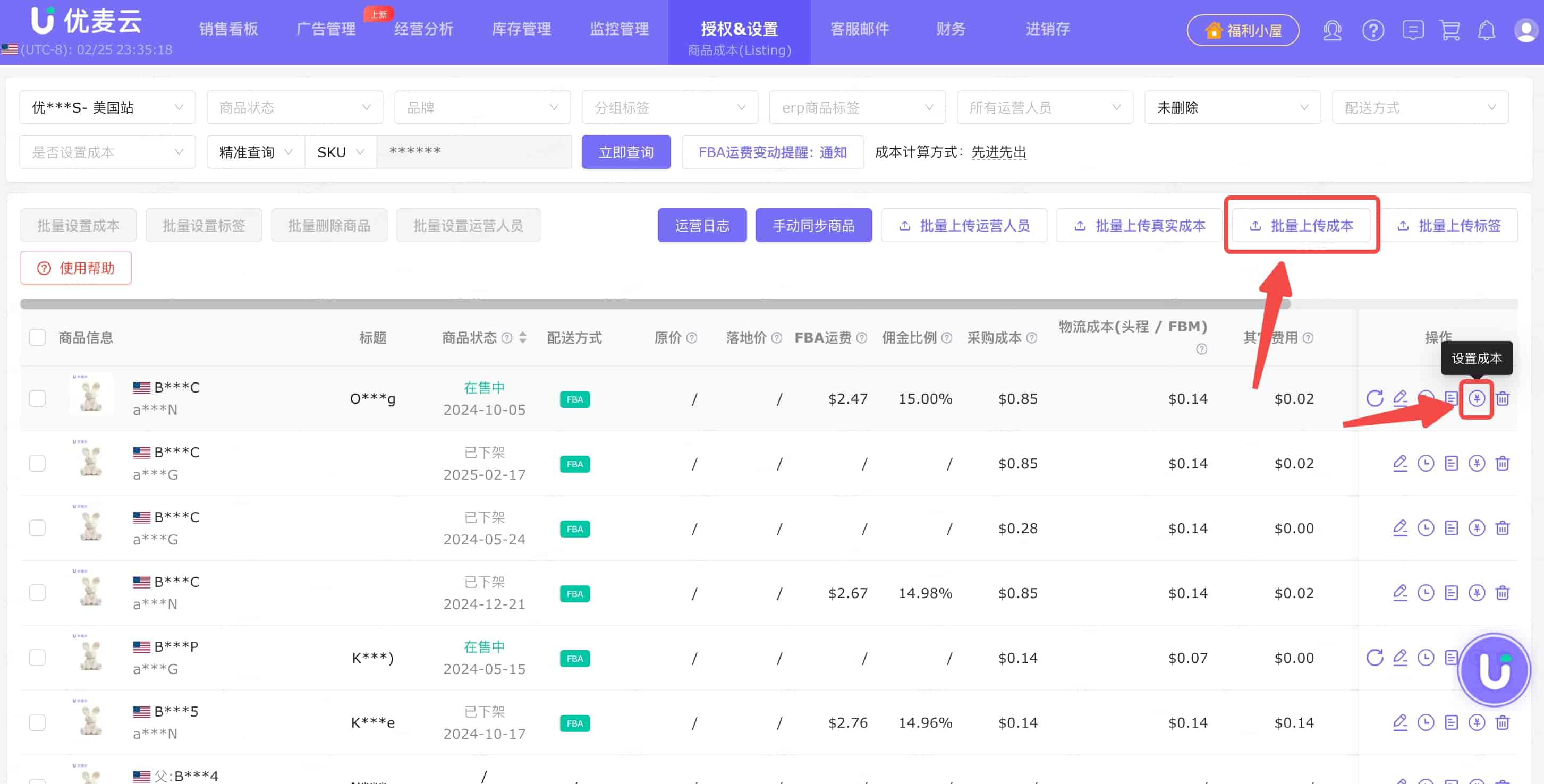
Task: Open the history clock icon for 2025-02-17 row
Action: pos(1426,463)
